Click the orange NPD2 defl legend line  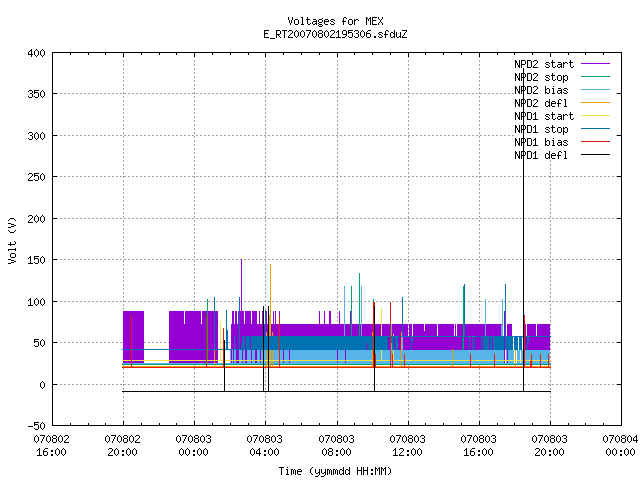coord(596,103)
